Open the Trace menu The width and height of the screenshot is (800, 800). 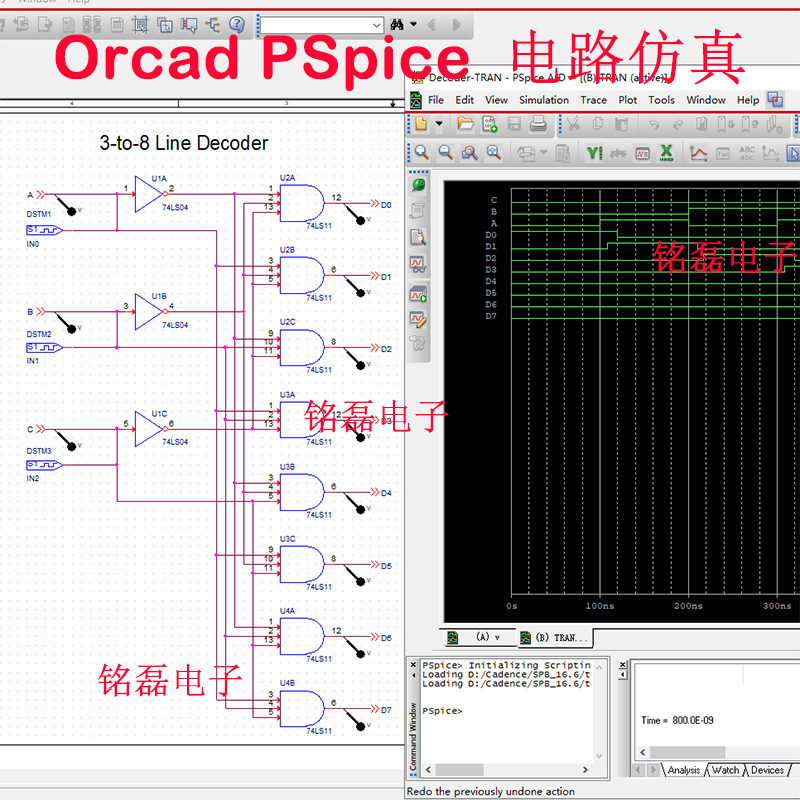point(593,100)
